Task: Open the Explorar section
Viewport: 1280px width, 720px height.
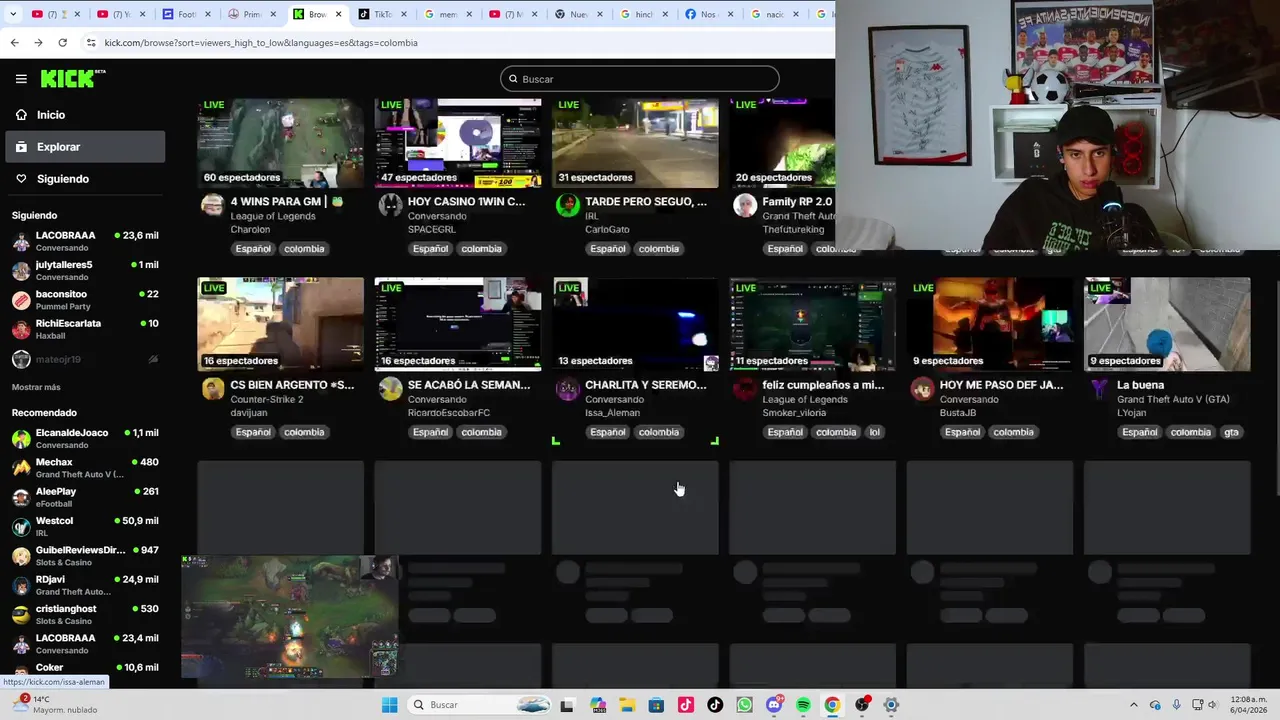Action: point(85,147)
